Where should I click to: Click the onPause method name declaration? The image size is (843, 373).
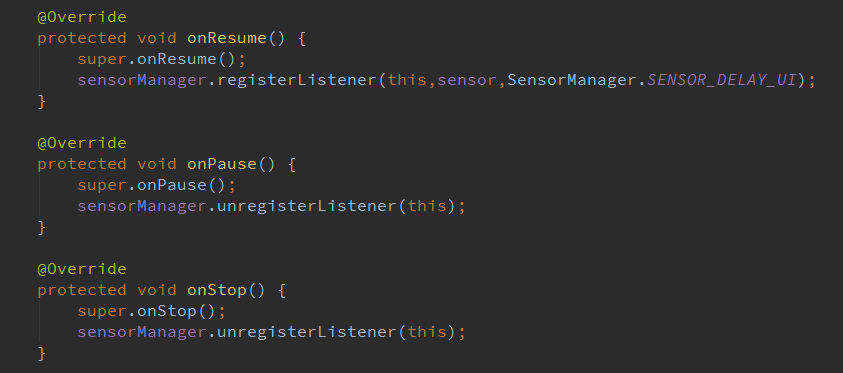click(x=222, y=164)
